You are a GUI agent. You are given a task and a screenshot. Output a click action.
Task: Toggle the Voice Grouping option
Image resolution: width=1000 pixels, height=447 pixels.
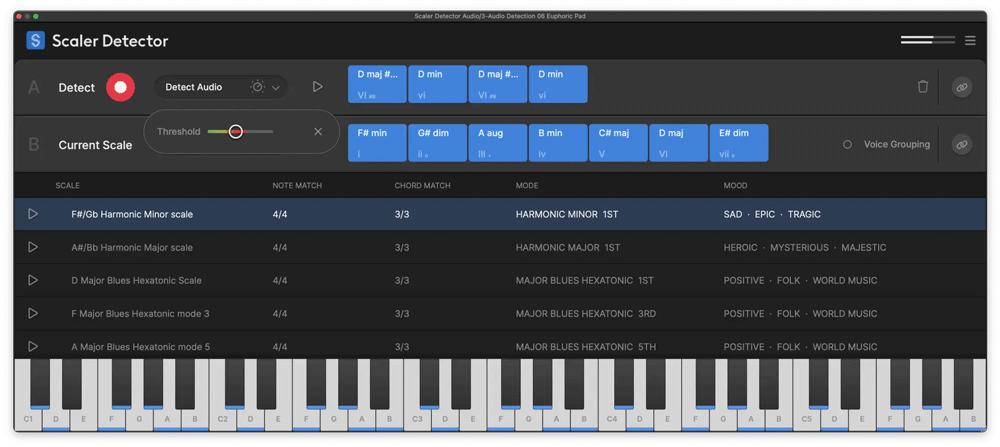847,144
